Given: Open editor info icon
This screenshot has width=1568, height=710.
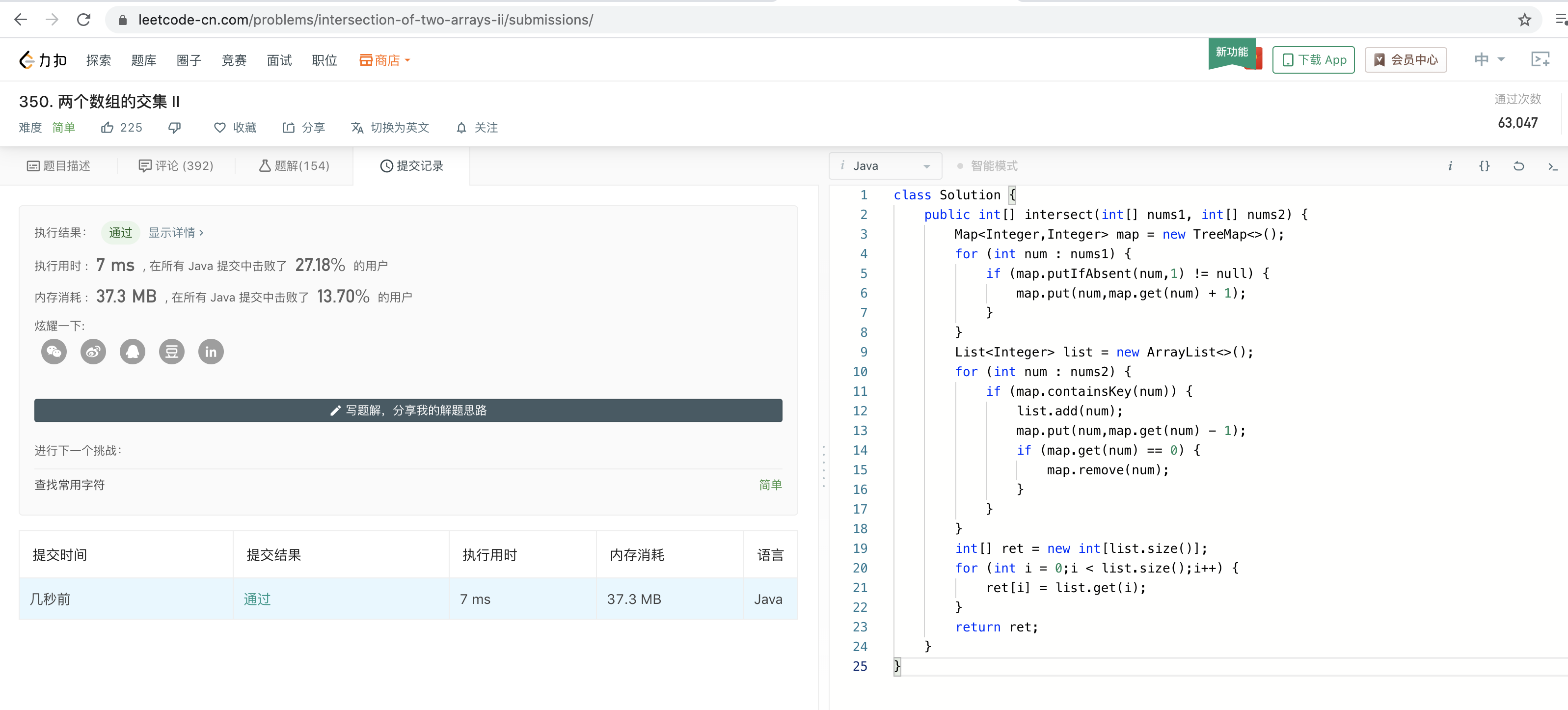Looking at the screenshot, I should [1451, 165].
